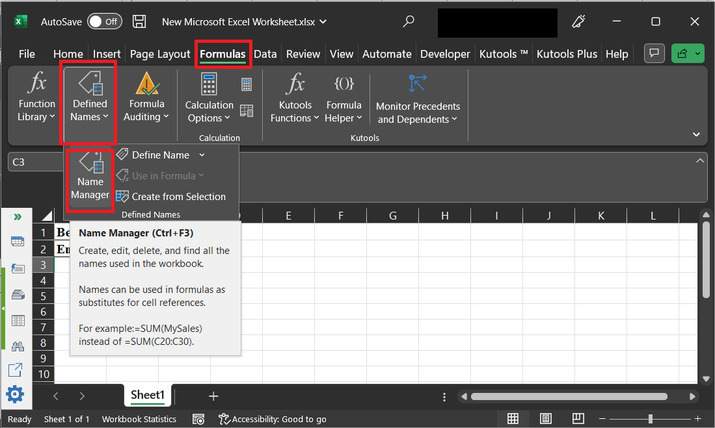Click the external-link sidebar icon
Image resolution: width=715 pixels, height=428 pixels.
click(16, 370)
